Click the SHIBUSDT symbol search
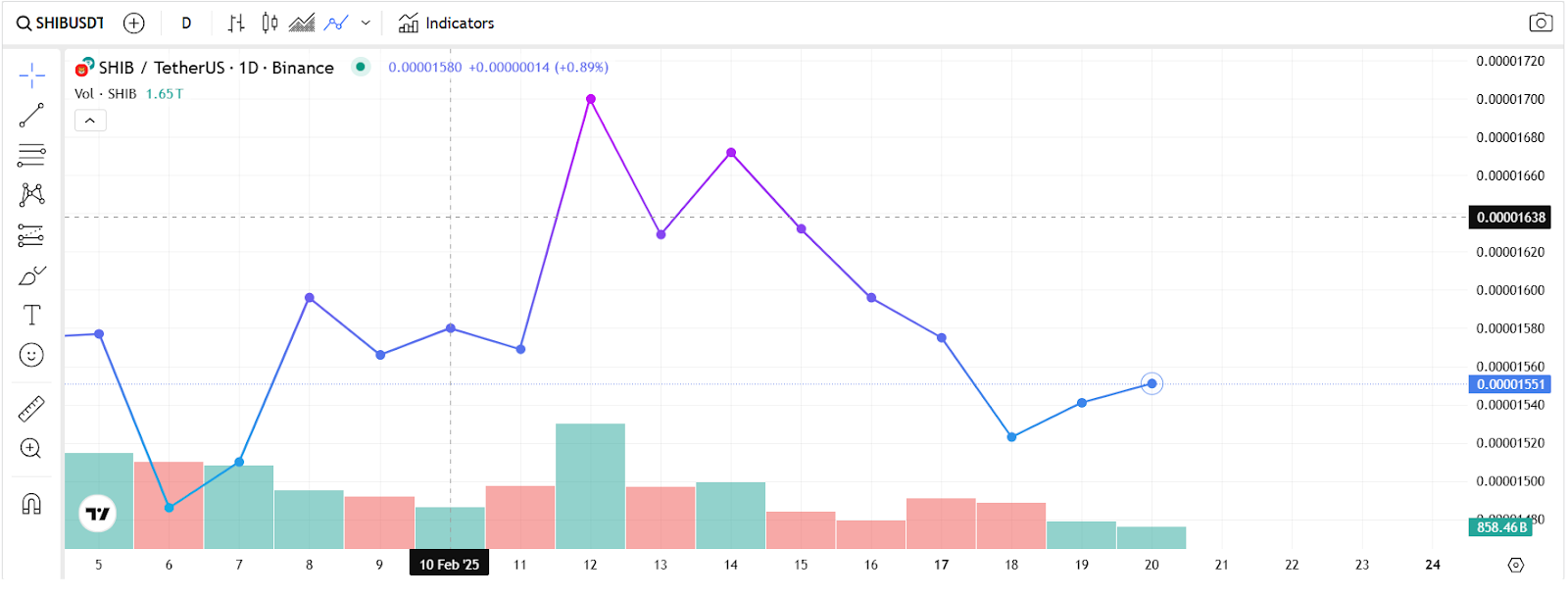This screenshot has height=596, width=1568. point(61,23)
